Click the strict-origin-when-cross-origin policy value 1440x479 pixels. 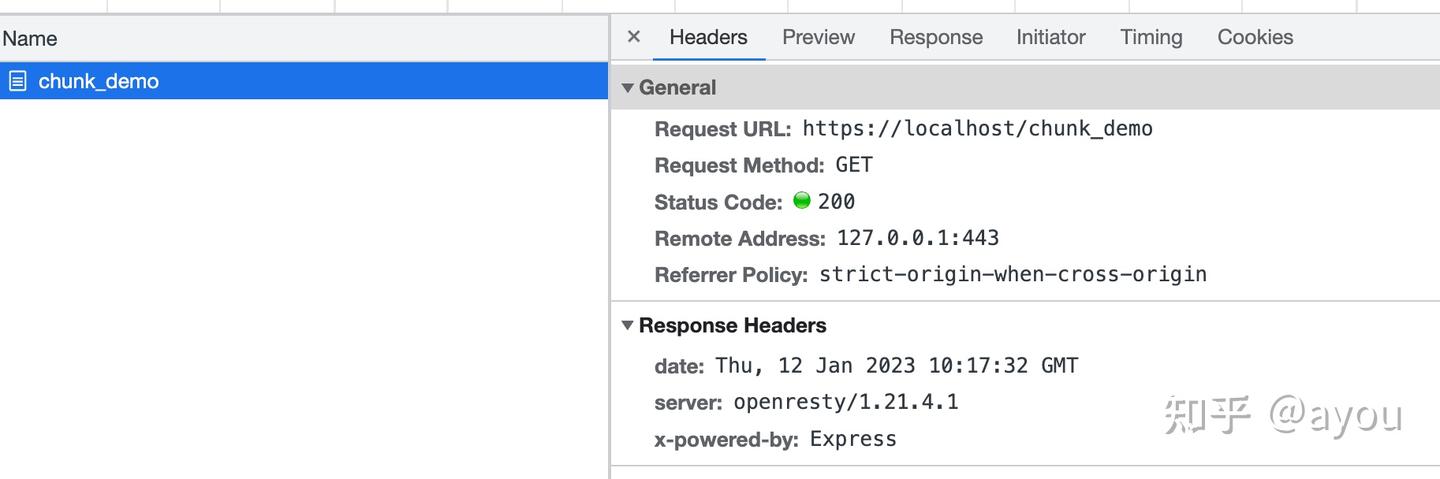1012,274
